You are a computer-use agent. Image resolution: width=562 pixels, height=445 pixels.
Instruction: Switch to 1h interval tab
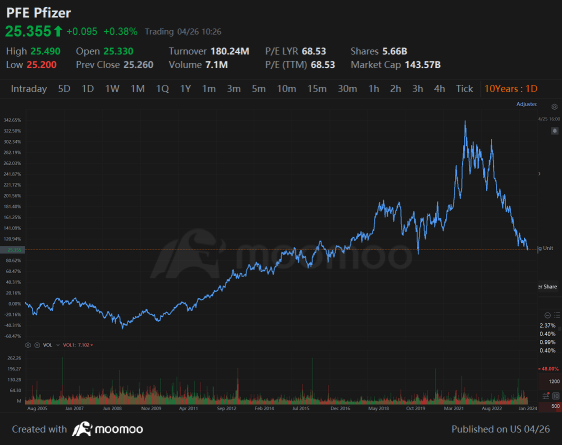tap(374, 89)
